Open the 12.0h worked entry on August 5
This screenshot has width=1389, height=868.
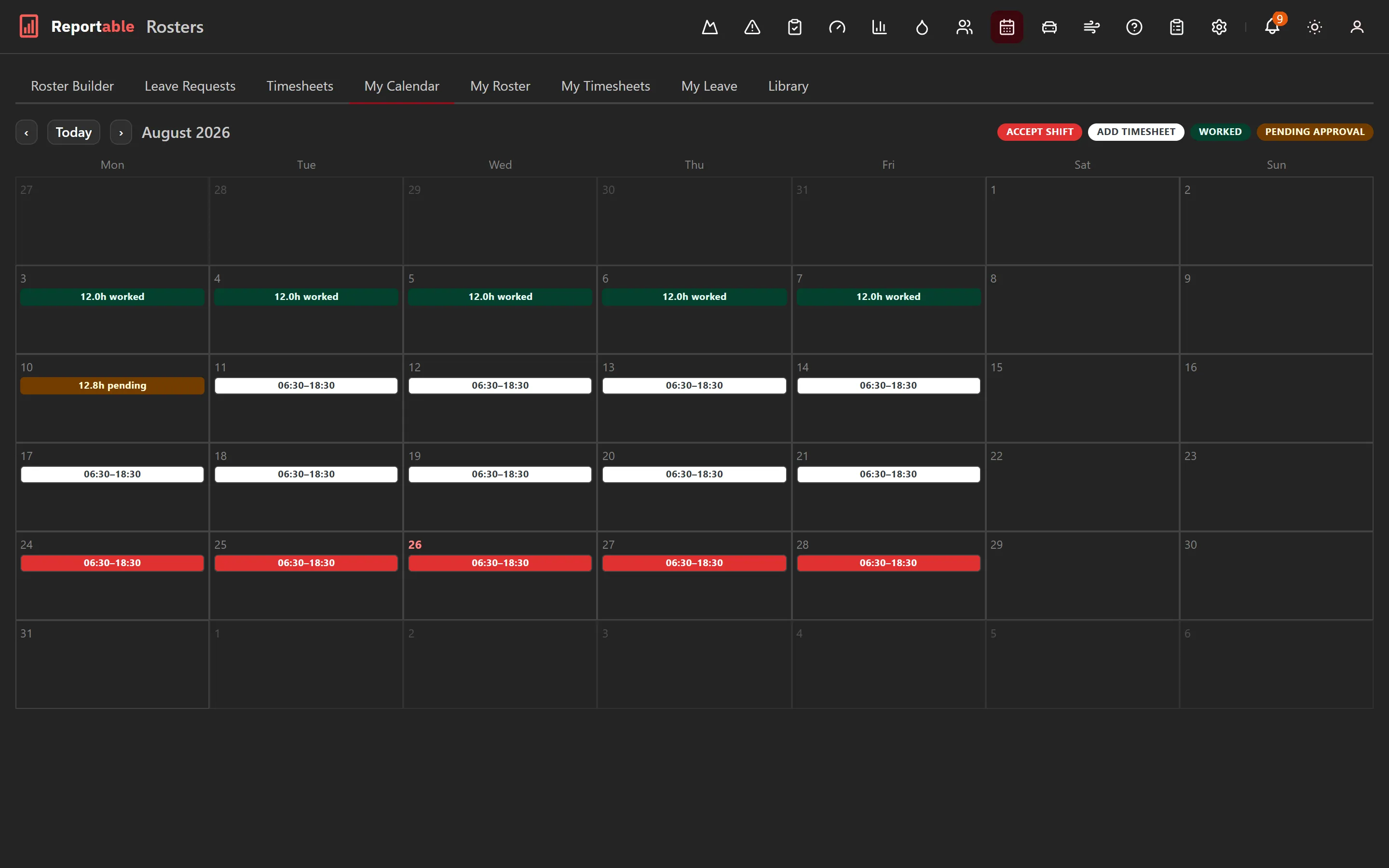(x=500, y=297)
